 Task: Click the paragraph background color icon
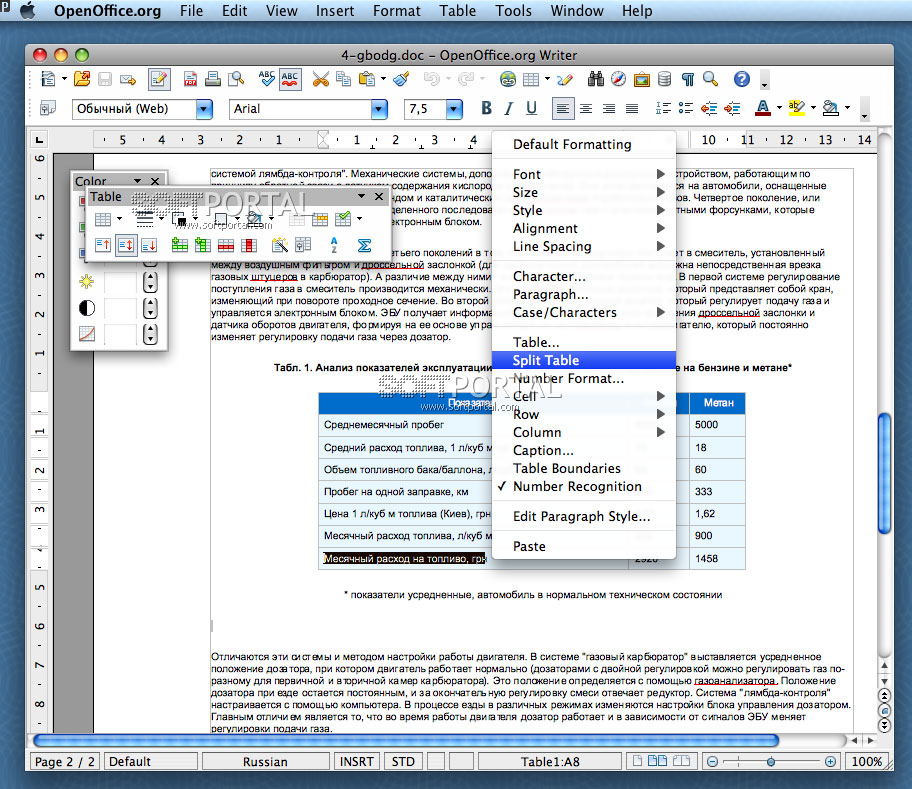click(831, 108)
